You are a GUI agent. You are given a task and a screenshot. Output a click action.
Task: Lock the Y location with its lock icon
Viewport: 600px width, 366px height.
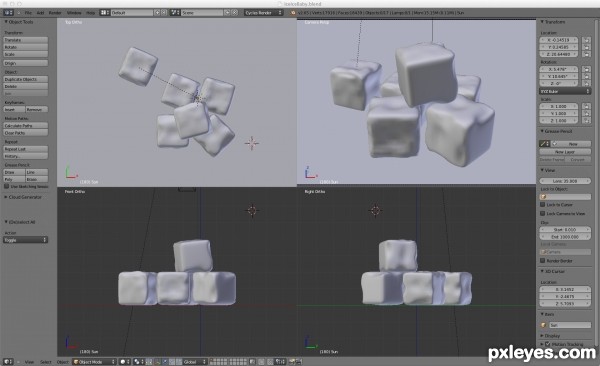point(586,47)
